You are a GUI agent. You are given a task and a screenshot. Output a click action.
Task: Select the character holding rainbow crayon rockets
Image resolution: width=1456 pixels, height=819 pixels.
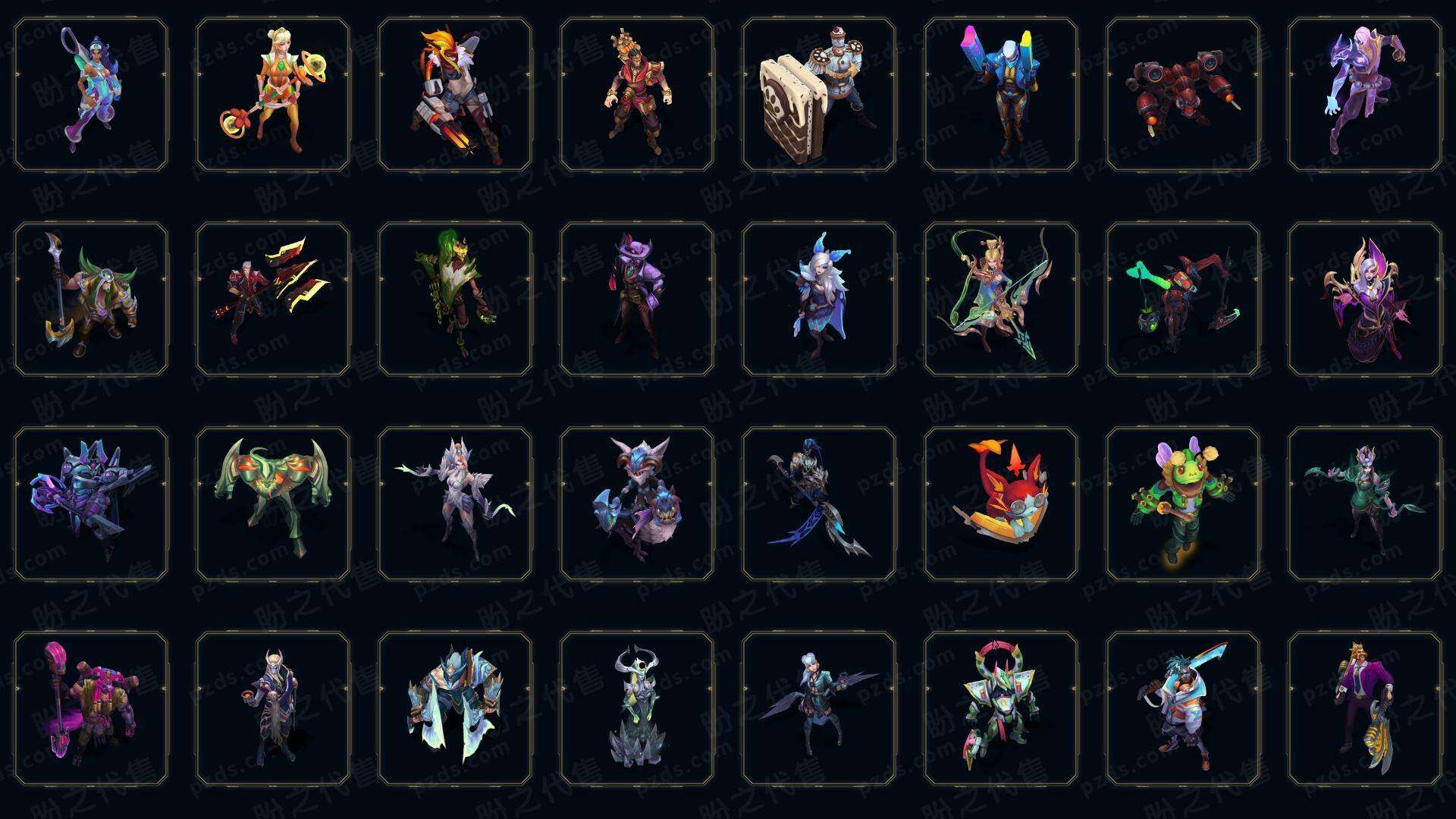point(1001,95)
